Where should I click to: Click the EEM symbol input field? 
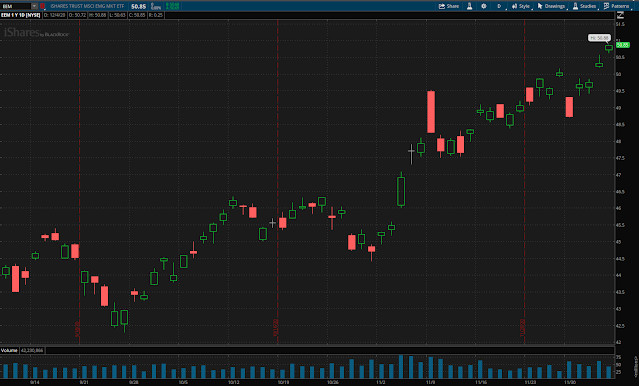16,6
